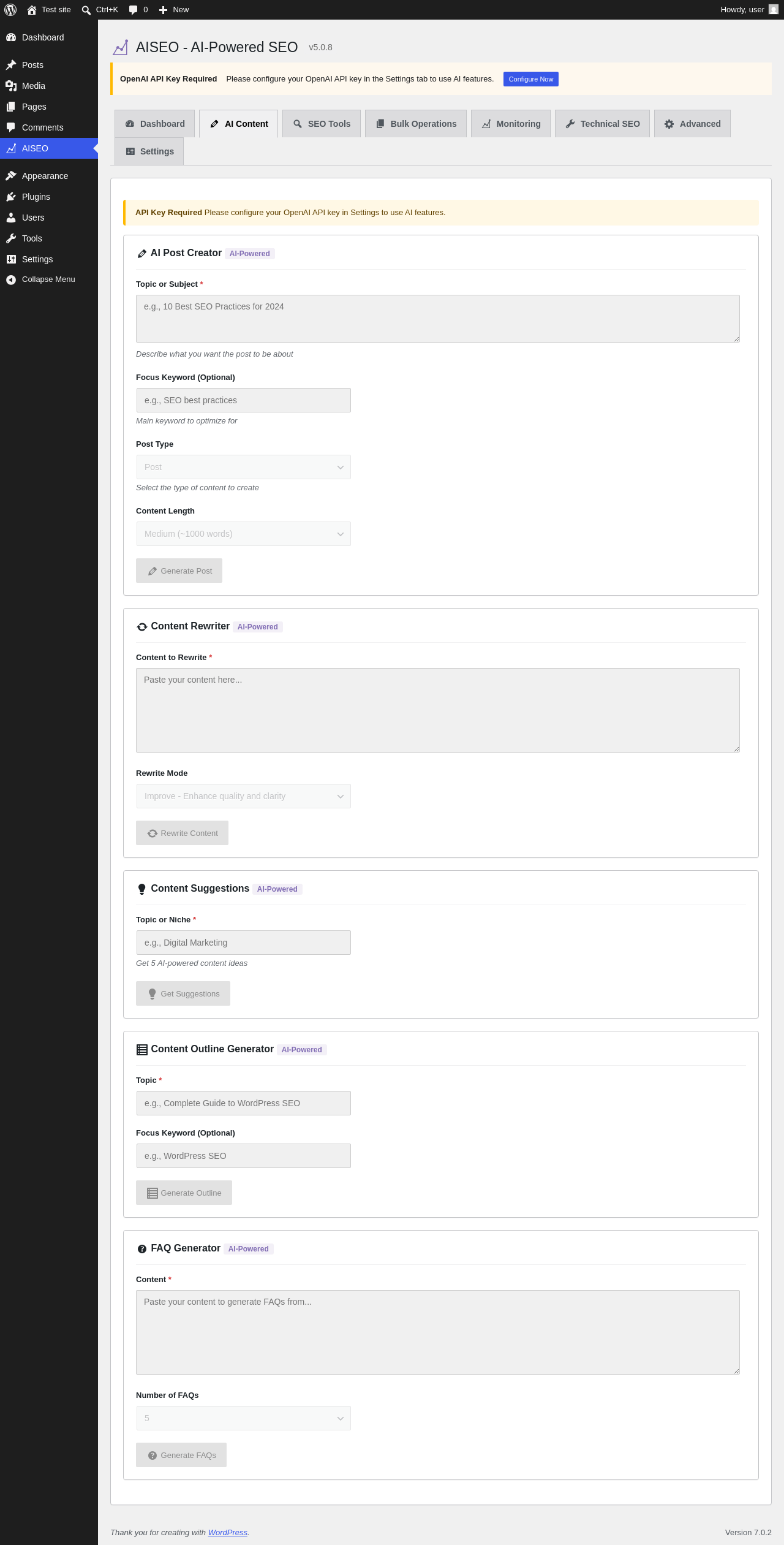Open the Content Length dropdown

point(243,534)
